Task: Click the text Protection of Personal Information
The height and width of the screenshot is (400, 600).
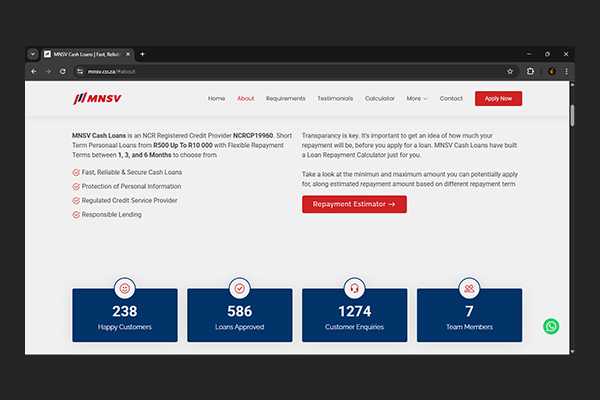Action: (131, 186)
